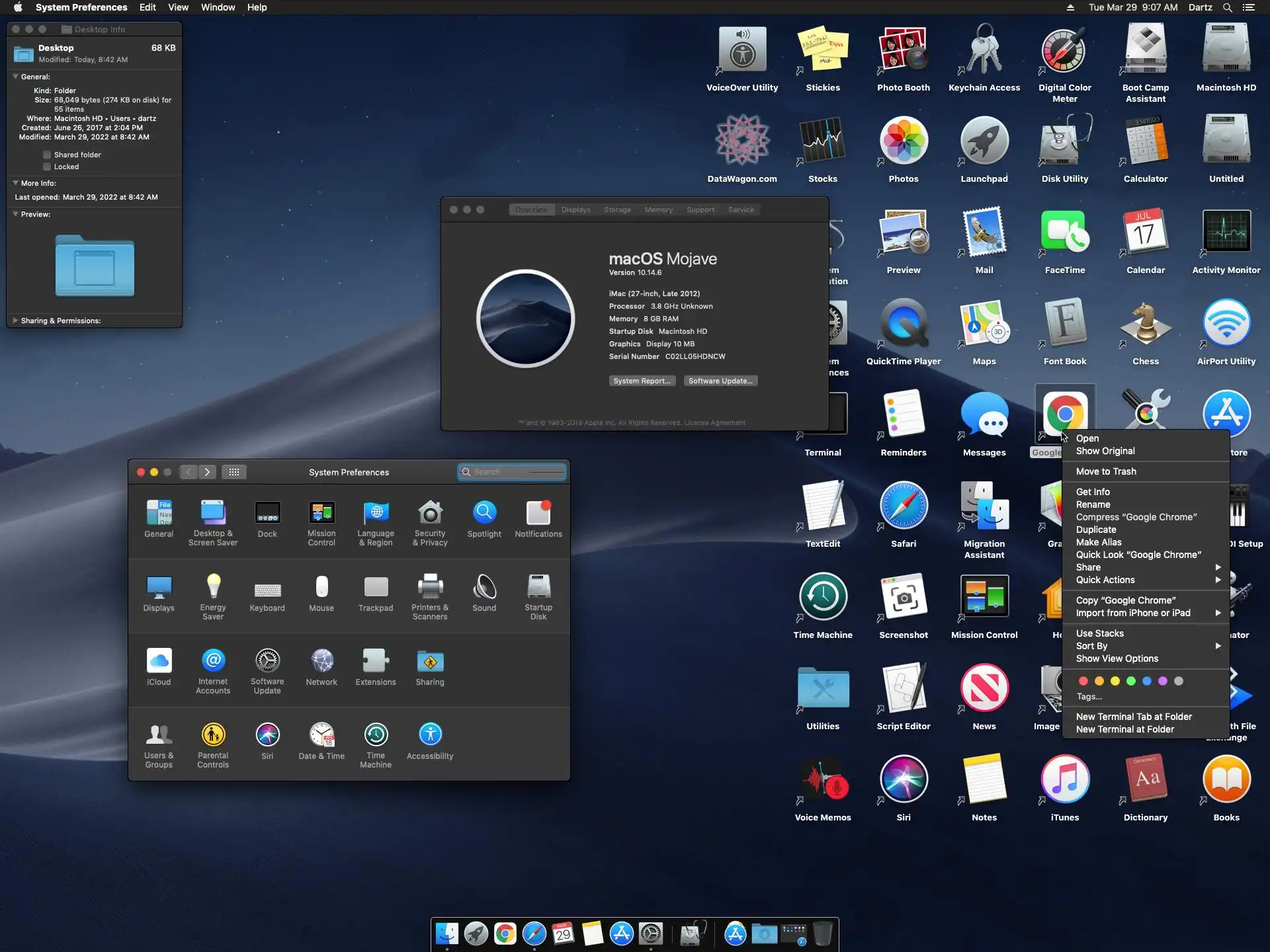Choose Move to Trash in context menu

[1106, 471]
